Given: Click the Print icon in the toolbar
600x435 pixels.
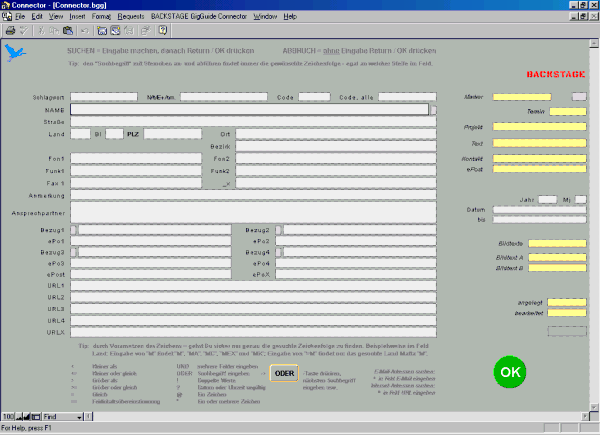Looking at the screenshot, I should tap(9, 31).
